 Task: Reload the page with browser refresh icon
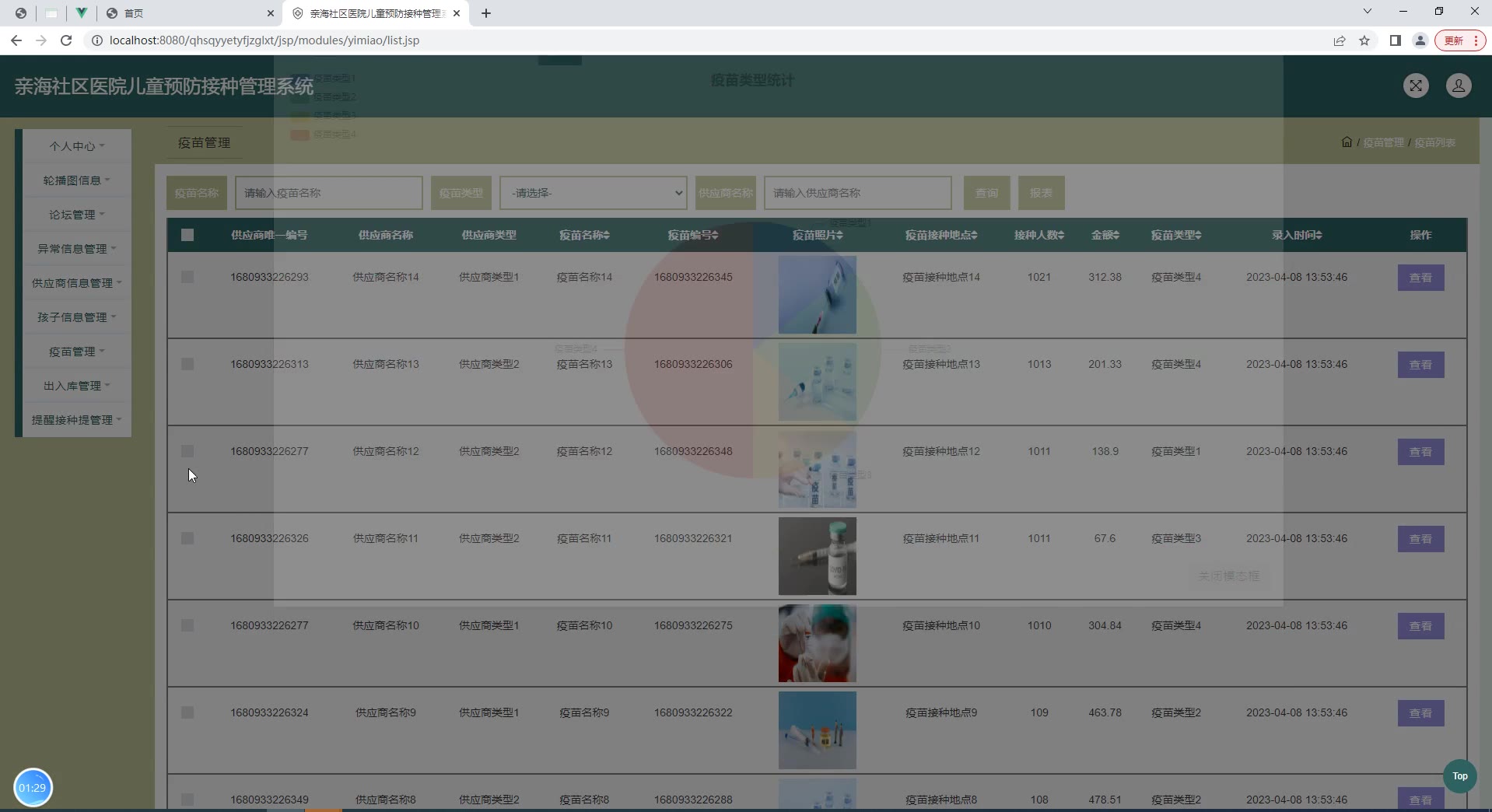[x=66, y=40]
